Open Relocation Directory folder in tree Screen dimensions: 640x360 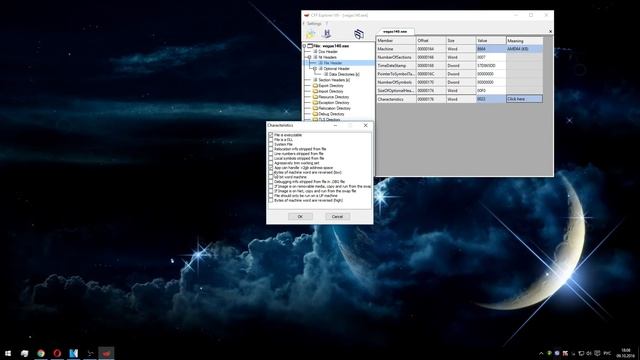[334, 109]
